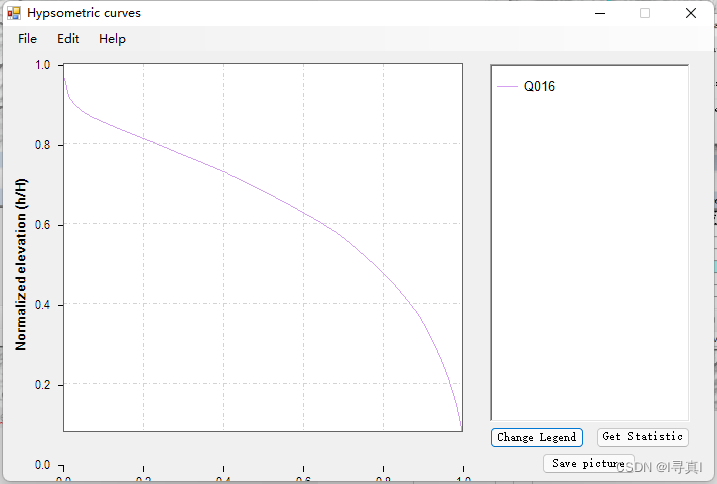Open the File menu
717x484 pixels.
click(x=27, y=39)
